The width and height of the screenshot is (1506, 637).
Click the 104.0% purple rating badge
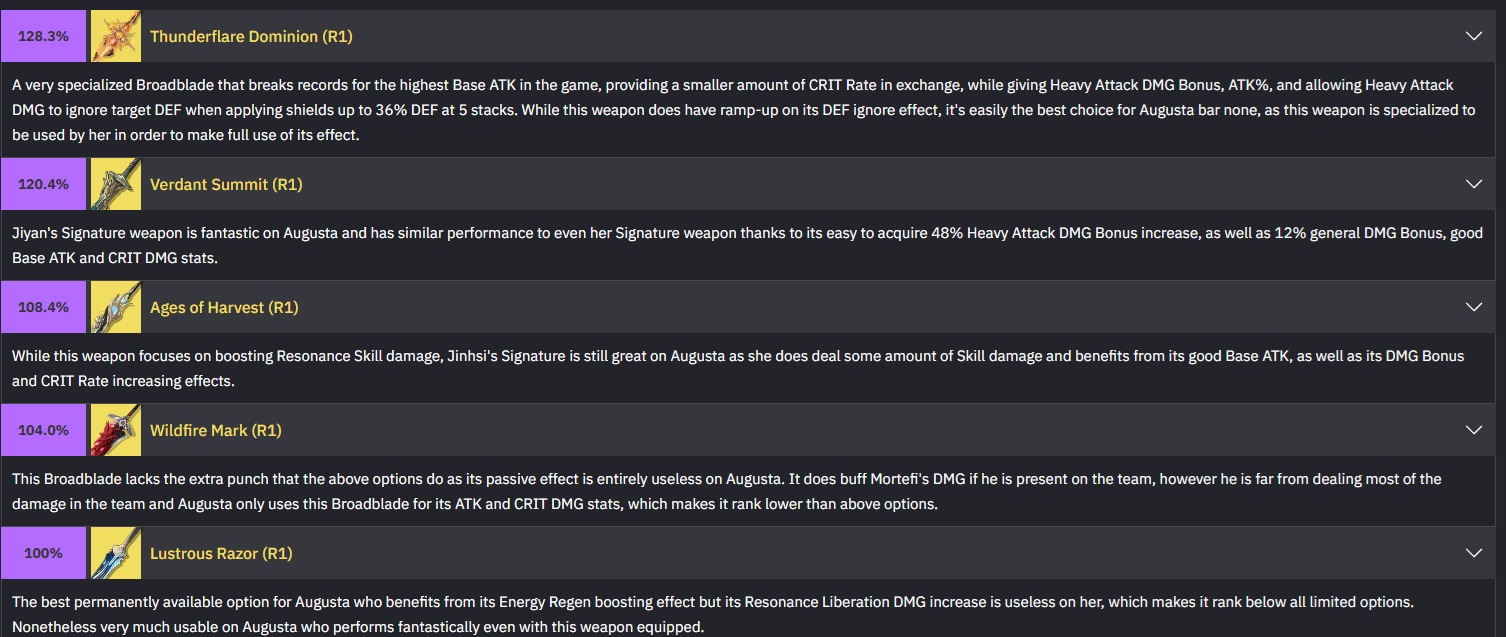(x=44, y=430)
